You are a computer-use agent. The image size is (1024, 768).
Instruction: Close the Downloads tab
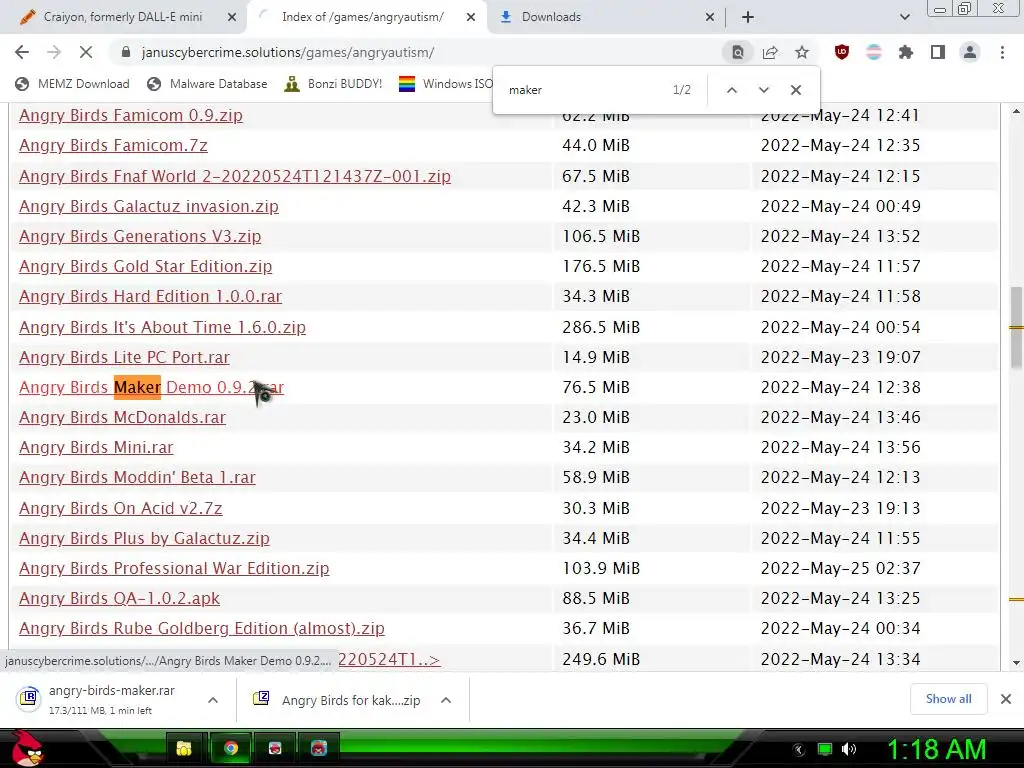[710, 17]
